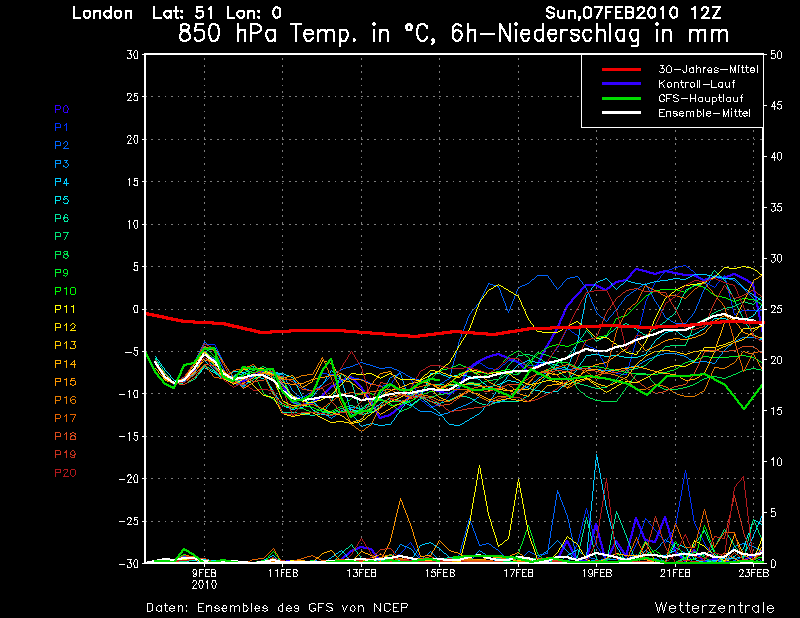Select ensemble member label P10
Image resolution: width=800 pixels, height=618 pixels.
coord(64,291)
